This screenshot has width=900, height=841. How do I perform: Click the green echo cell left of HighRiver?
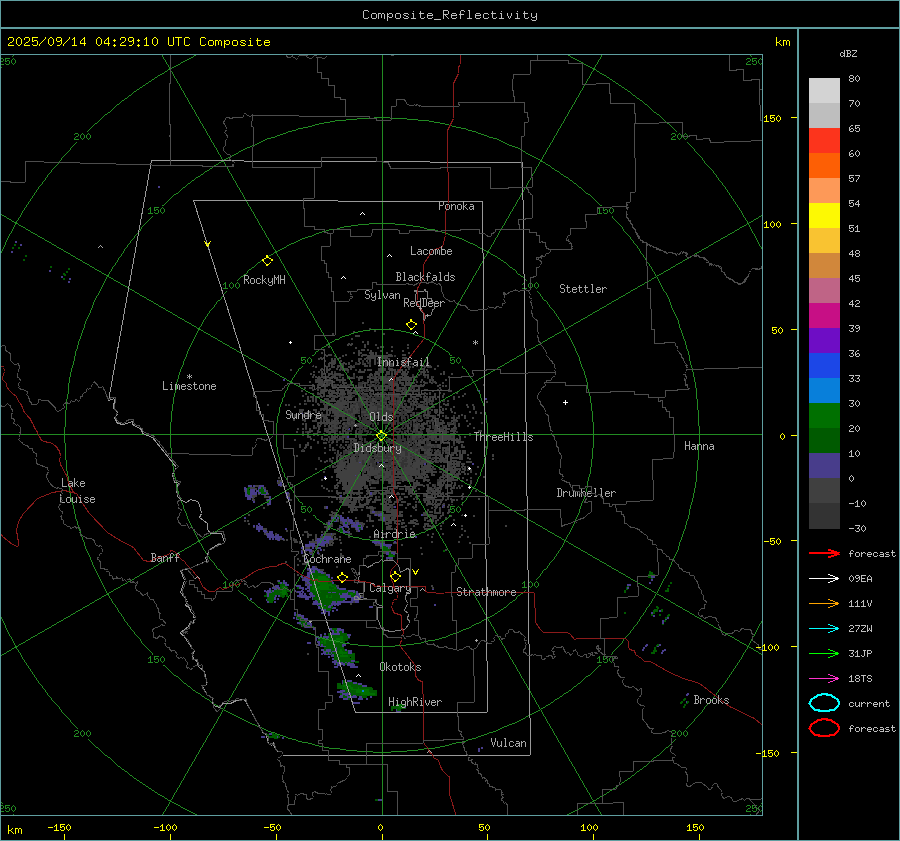point(357,690)
